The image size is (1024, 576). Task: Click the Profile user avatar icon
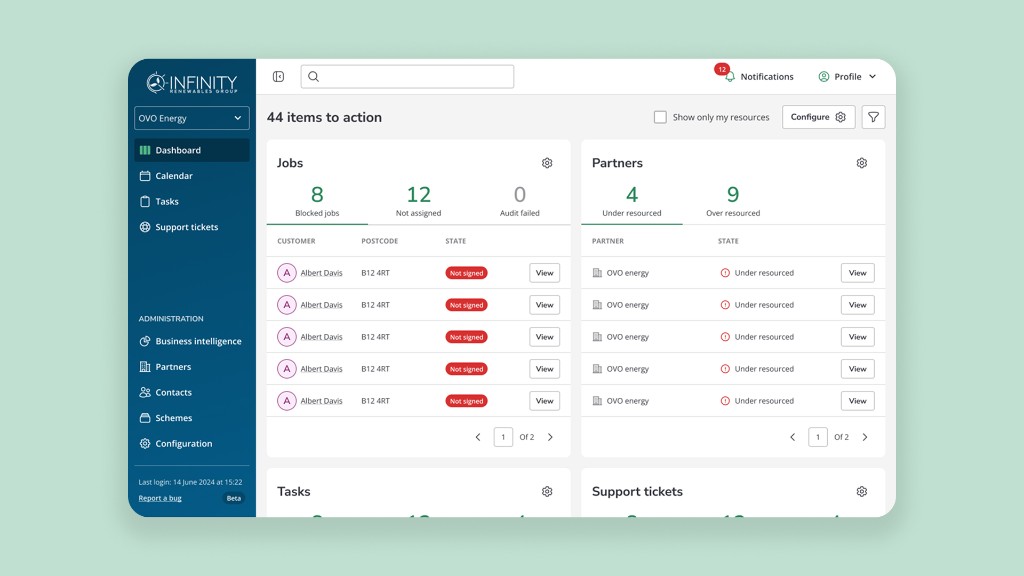[824, 76]
